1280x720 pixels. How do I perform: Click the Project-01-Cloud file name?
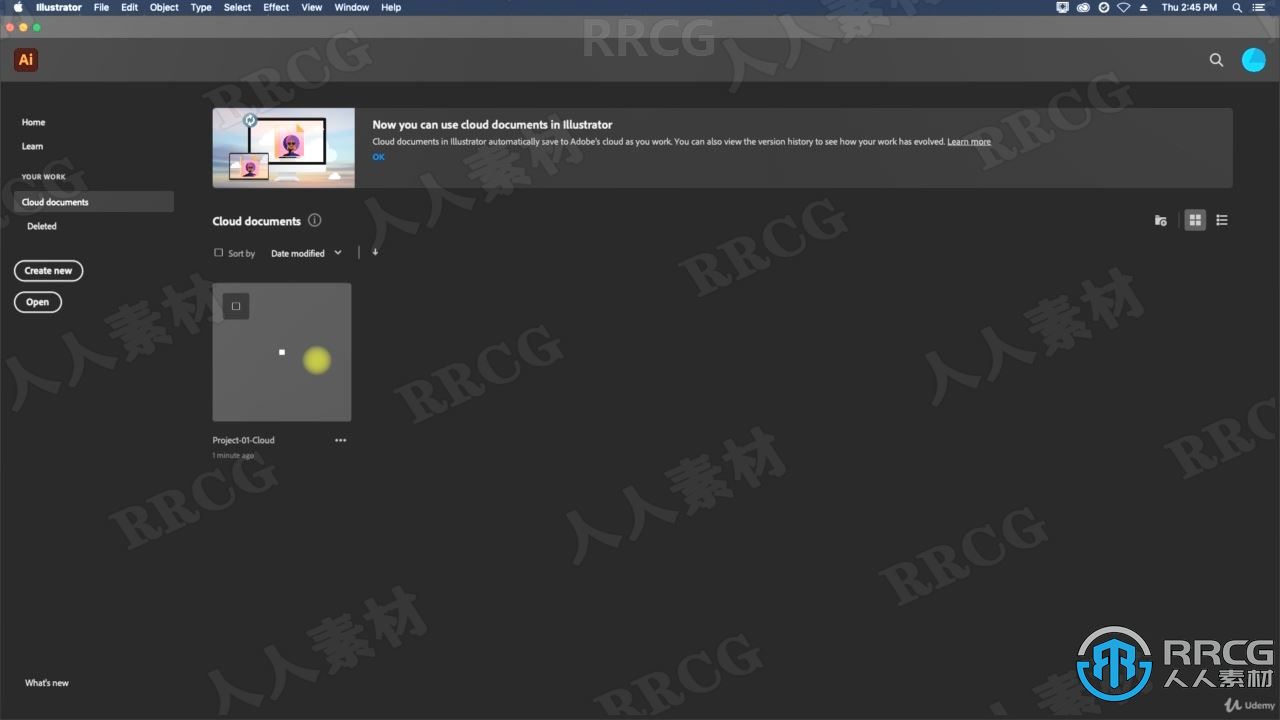click(243, 440)
